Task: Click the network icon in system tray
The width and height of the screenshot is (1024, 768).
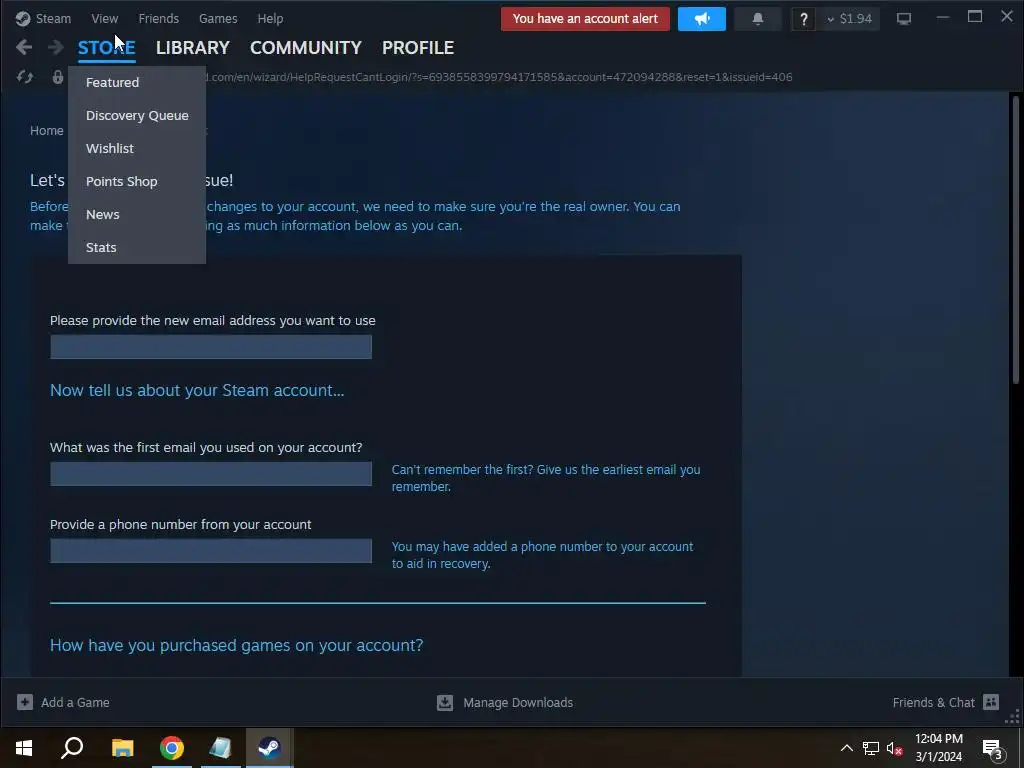Action: point(871,748)
